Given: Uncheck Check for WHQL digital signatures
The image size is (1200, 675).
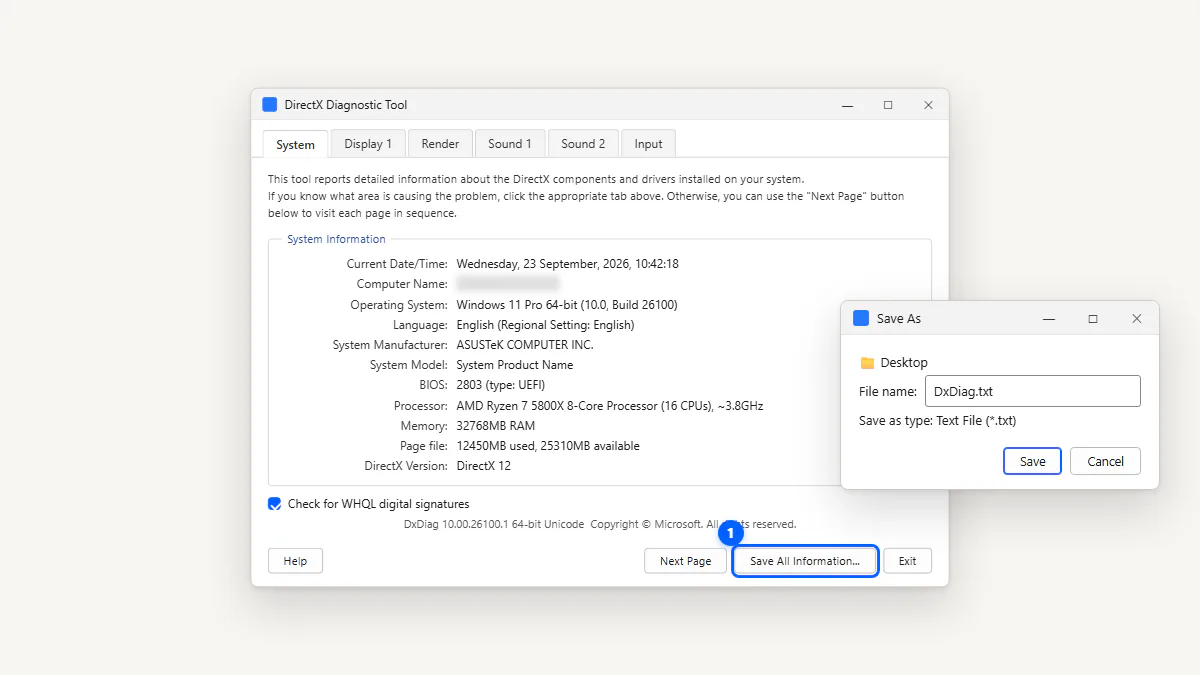Looking at the screenshot, I should tap(275, 504).
